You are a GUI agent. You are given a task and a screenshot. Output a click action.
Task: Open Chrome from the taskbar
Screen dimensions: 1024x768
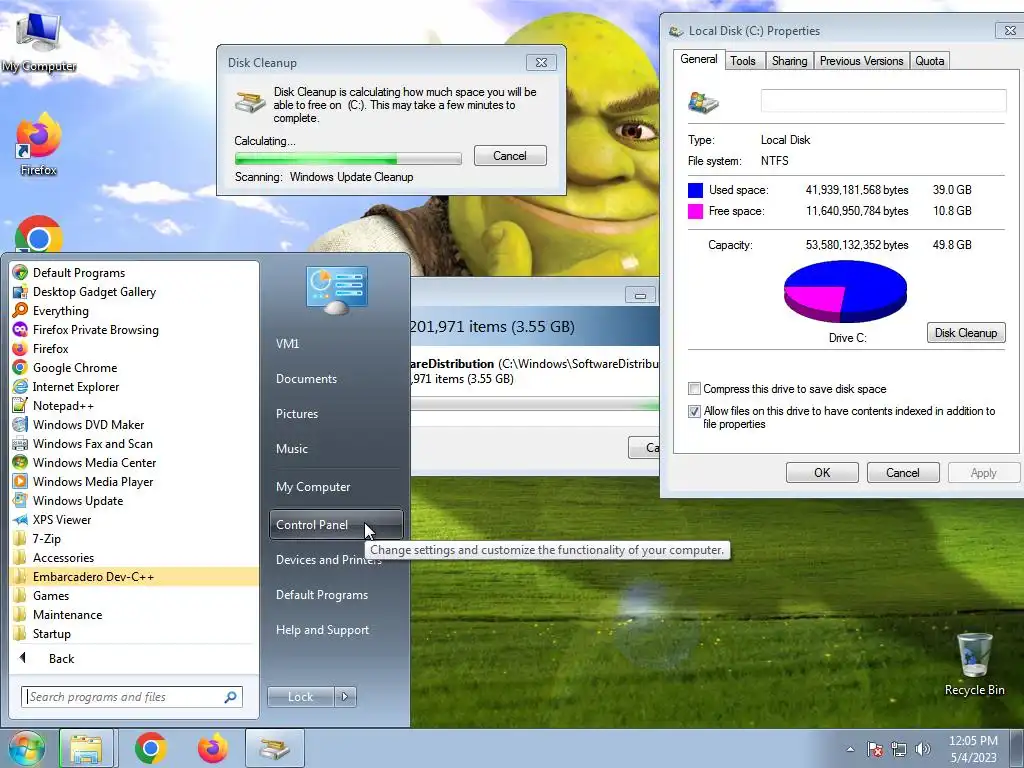click(x=150, y=748)
